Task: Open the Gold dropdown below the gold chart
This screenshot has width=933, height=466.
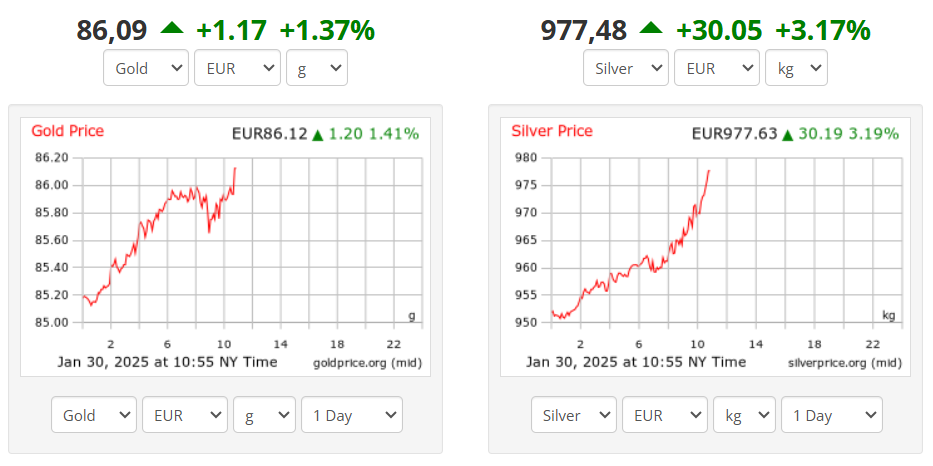Action: tap(94, 415)
